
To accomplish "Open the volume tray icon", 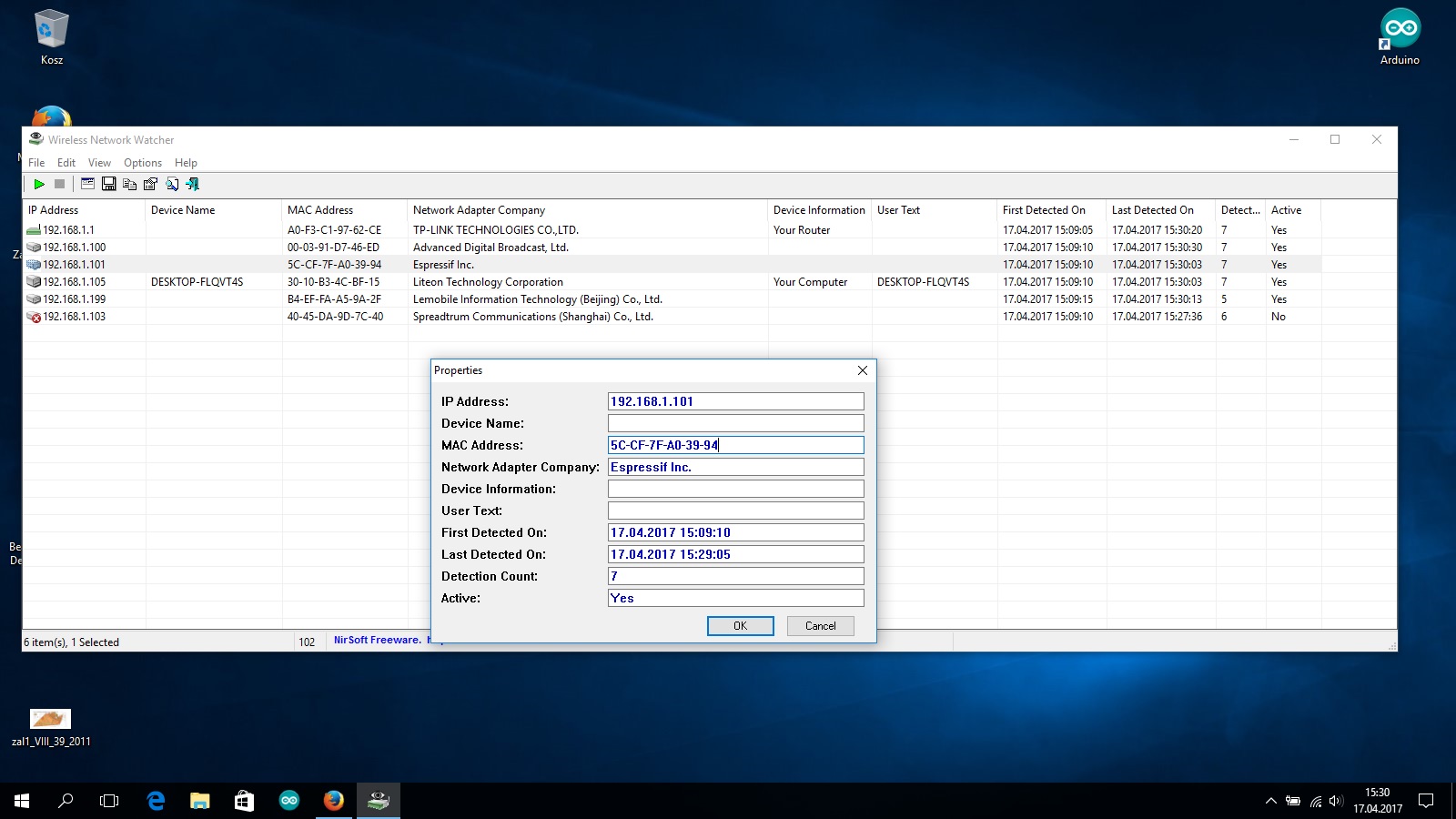I will 1336,801.
